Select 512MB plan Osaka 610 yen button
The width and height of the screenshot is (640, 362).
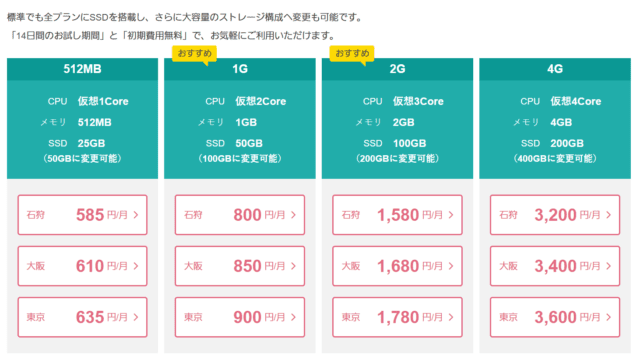pyautogui.click(x=82, y=266)
